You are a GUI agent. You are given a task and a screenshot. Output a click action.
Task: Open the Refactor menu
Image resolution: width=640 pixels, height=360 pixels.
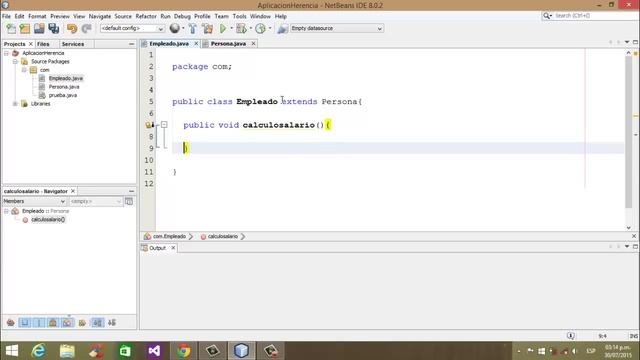point(146,16)
